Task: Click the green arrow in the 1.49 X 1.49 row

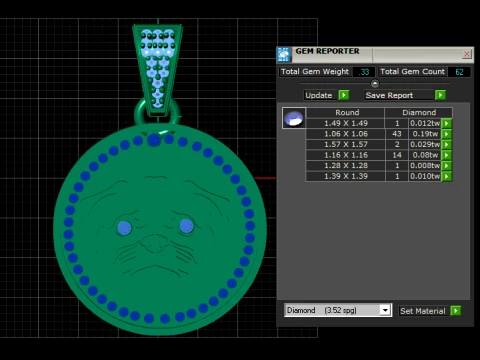Action: coord(447,123)
